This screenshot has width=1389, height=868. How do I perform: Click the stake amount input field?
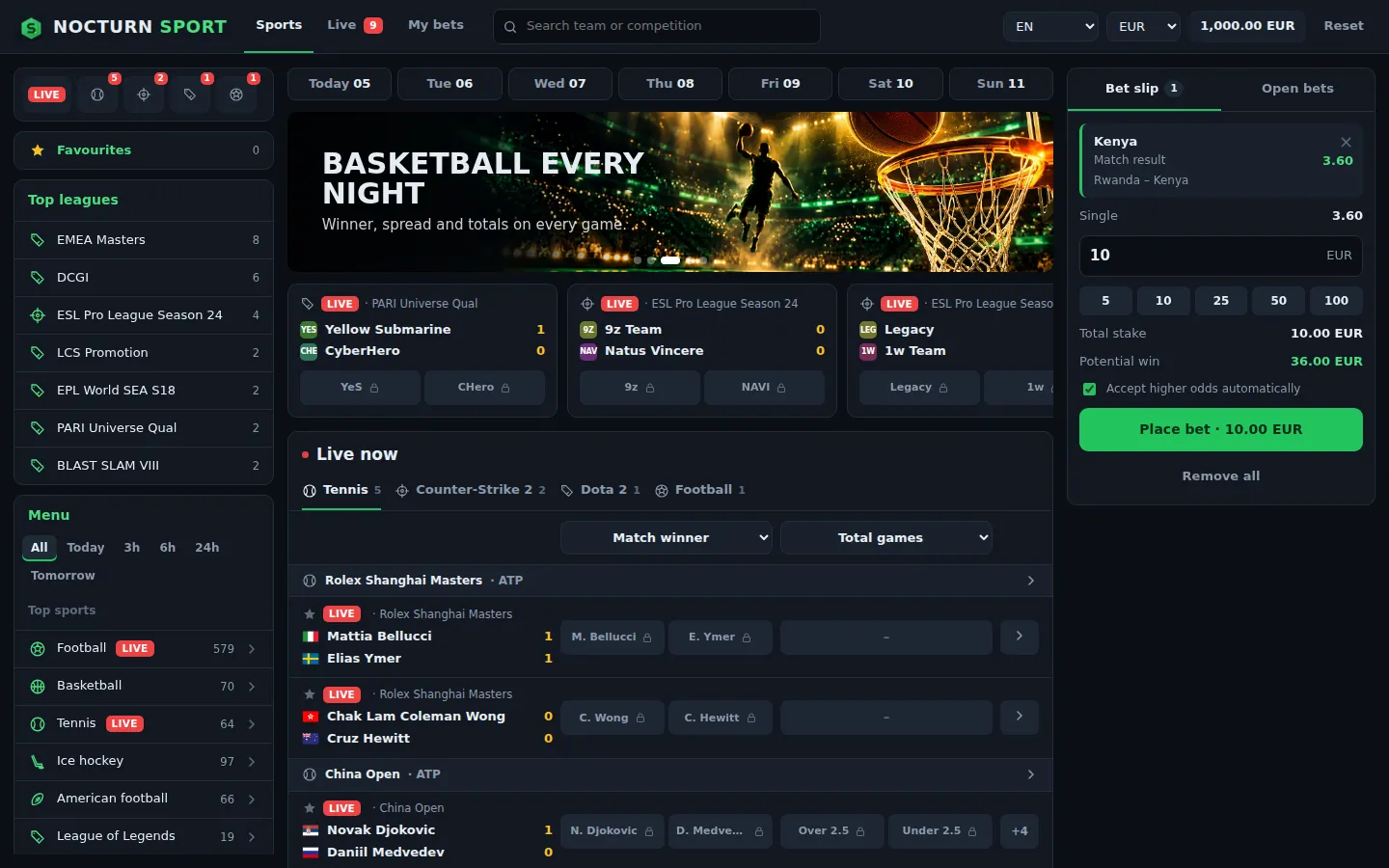click(x=1221, y=256)
